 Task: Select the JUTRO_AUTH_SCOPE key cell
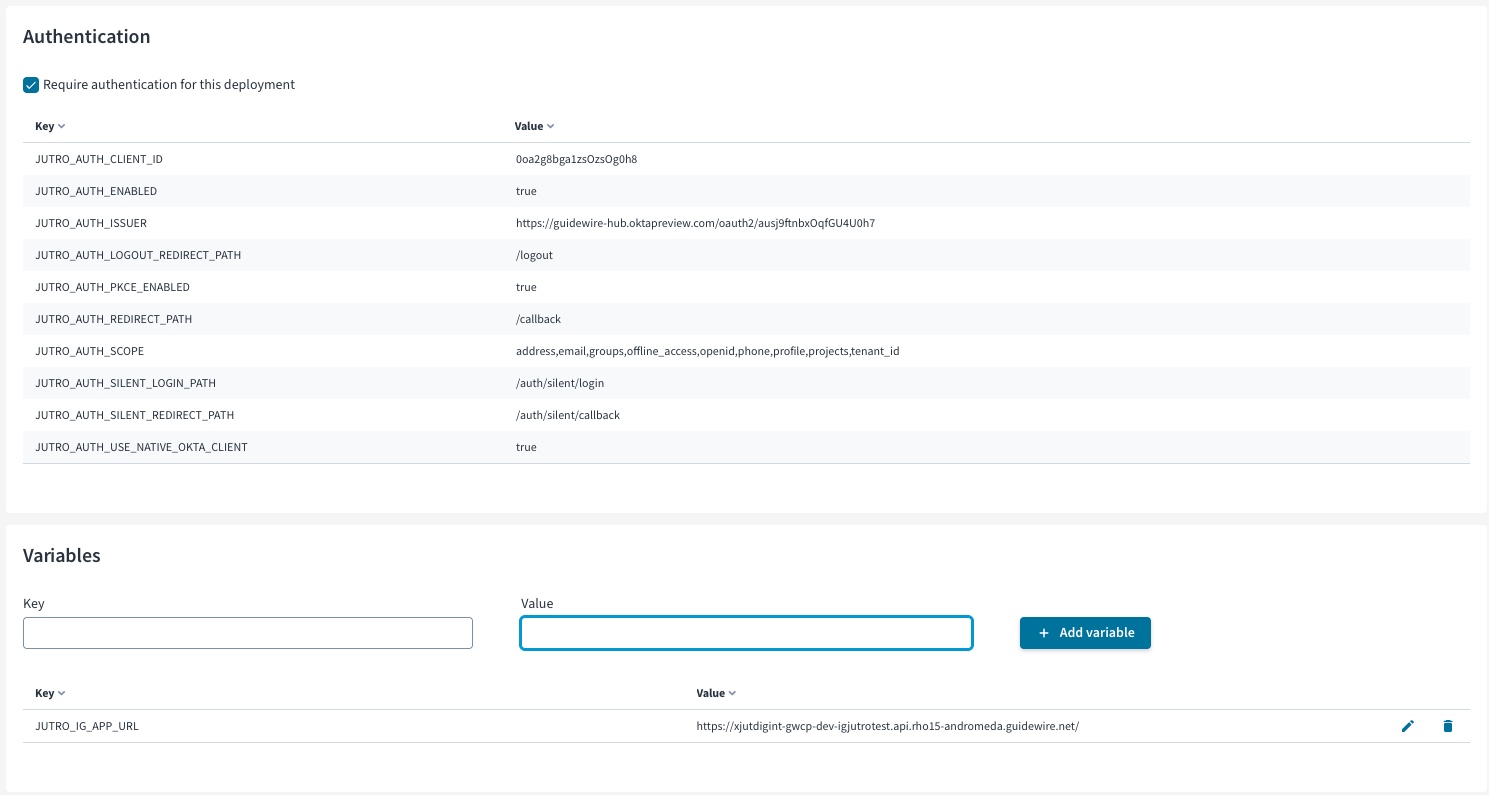point(90,351)
